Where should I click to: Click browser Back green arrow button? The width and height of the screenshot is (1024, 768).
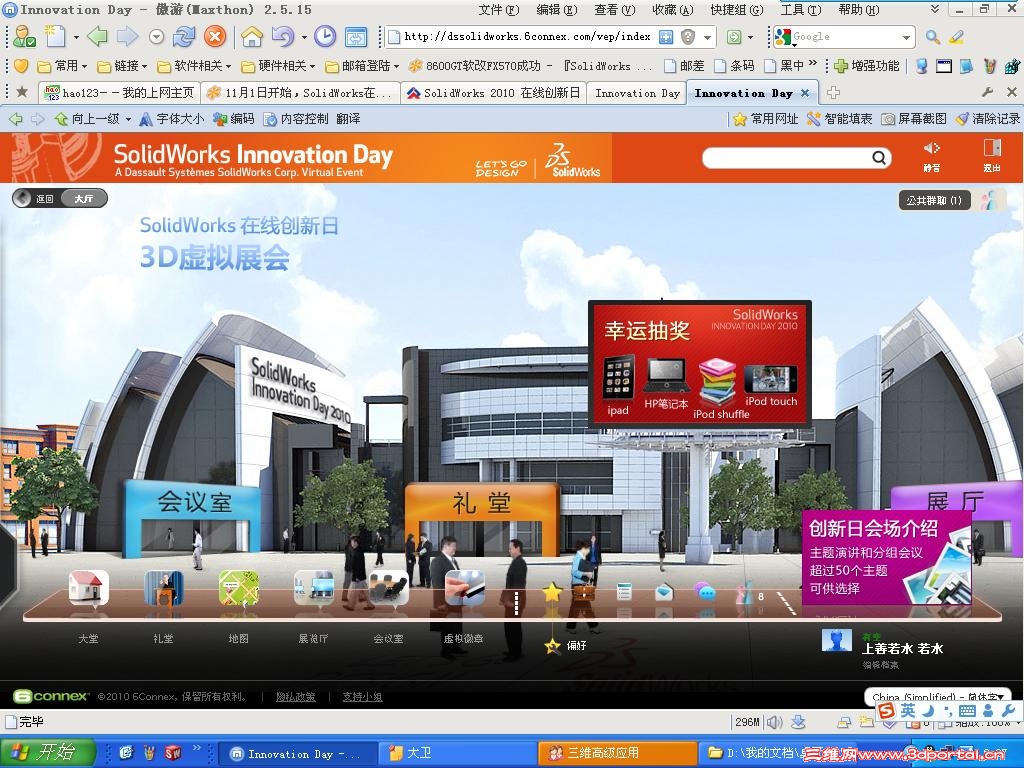pos(97,37)
